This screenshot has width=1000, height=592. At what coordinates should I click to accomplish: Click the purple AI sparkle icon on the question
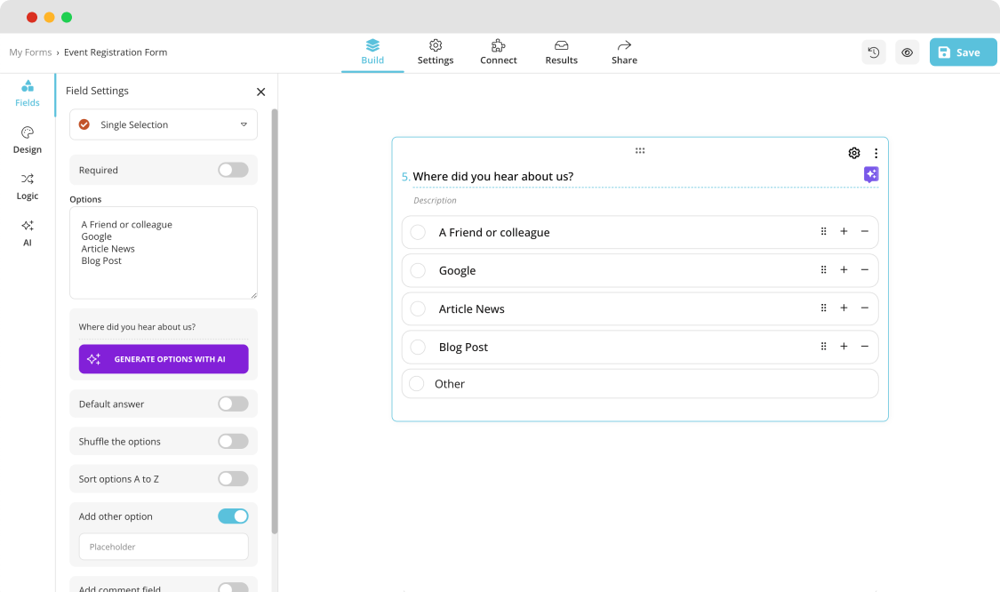[x=871, y=173]
